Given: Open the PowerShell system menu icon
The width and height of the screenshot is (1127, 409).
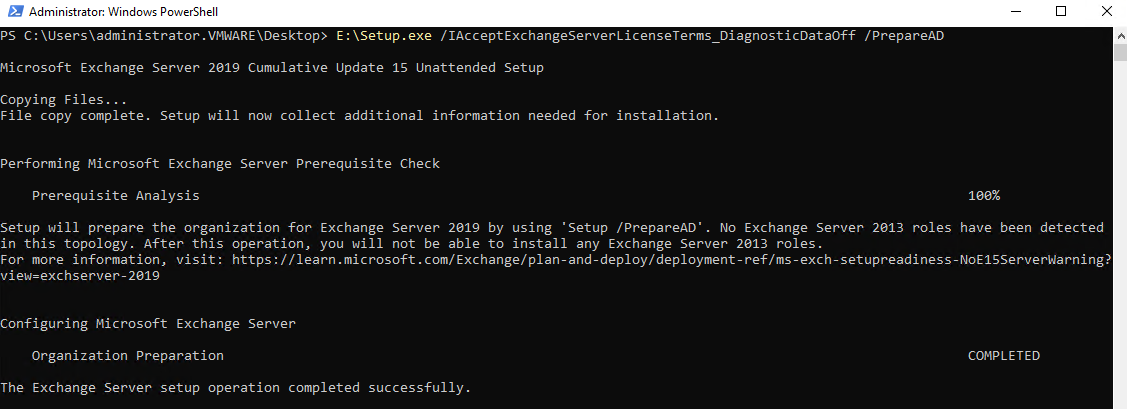Looking at the screenshot, I should 14,13.
